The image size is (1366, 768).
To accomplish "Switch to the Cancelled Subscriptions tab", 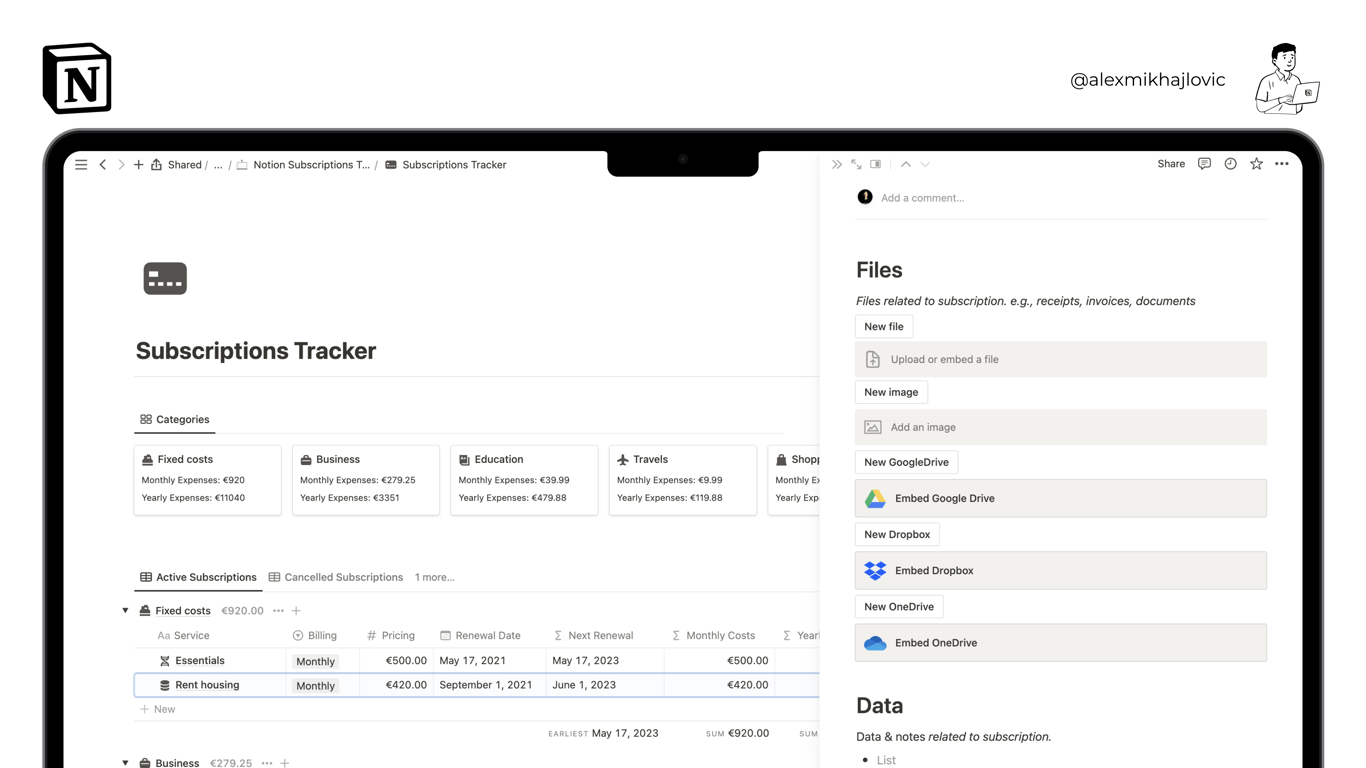I will click(x=343, y=577).
